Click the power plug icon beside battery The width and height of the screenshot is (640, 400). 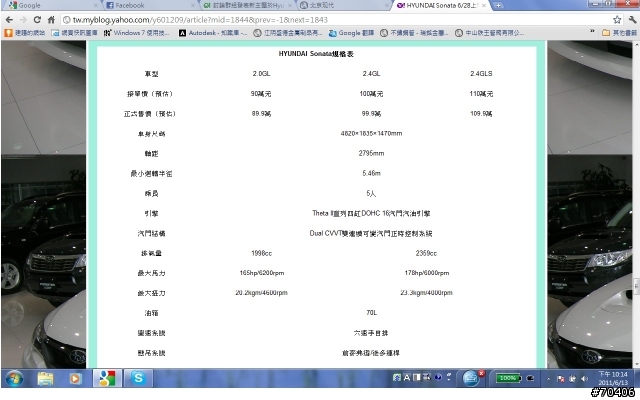point(530,378)
